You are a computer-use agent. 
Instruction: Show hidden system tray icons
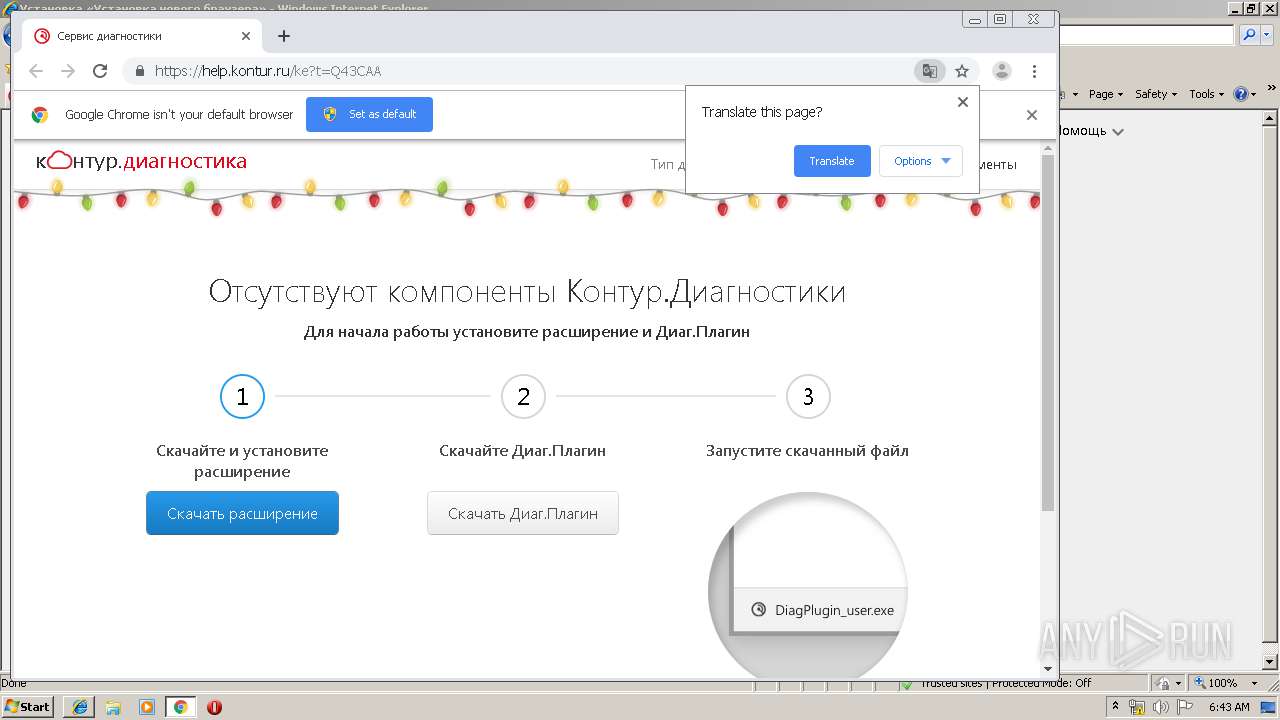(1116, 706)
